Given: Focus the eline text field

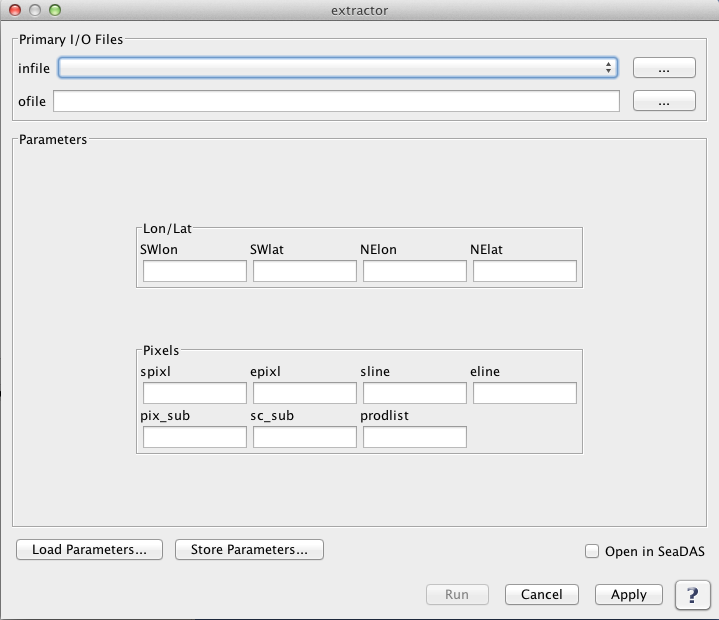Looking at the screenshot, I should coord(525,393).
